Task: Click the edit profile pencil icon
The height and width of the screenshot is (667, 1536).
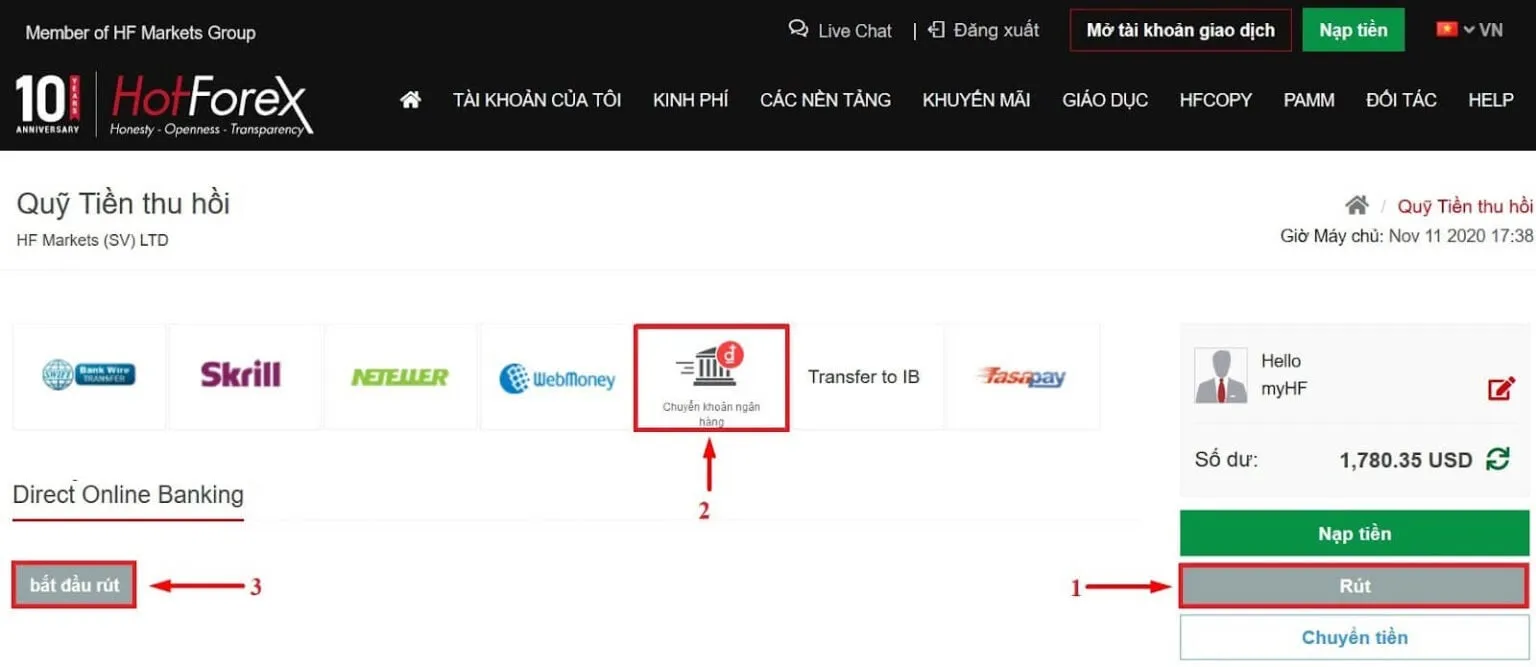Action: tap(1501, 389)
